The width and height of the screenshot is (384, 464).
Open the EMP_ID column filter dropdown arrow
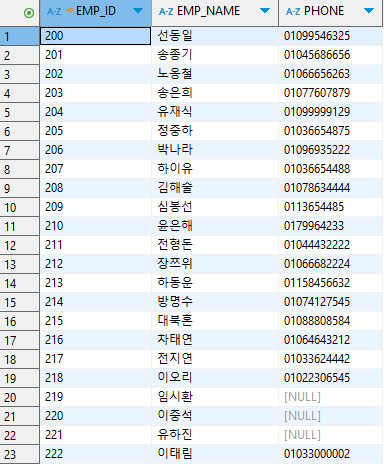(x=138, y=11)
